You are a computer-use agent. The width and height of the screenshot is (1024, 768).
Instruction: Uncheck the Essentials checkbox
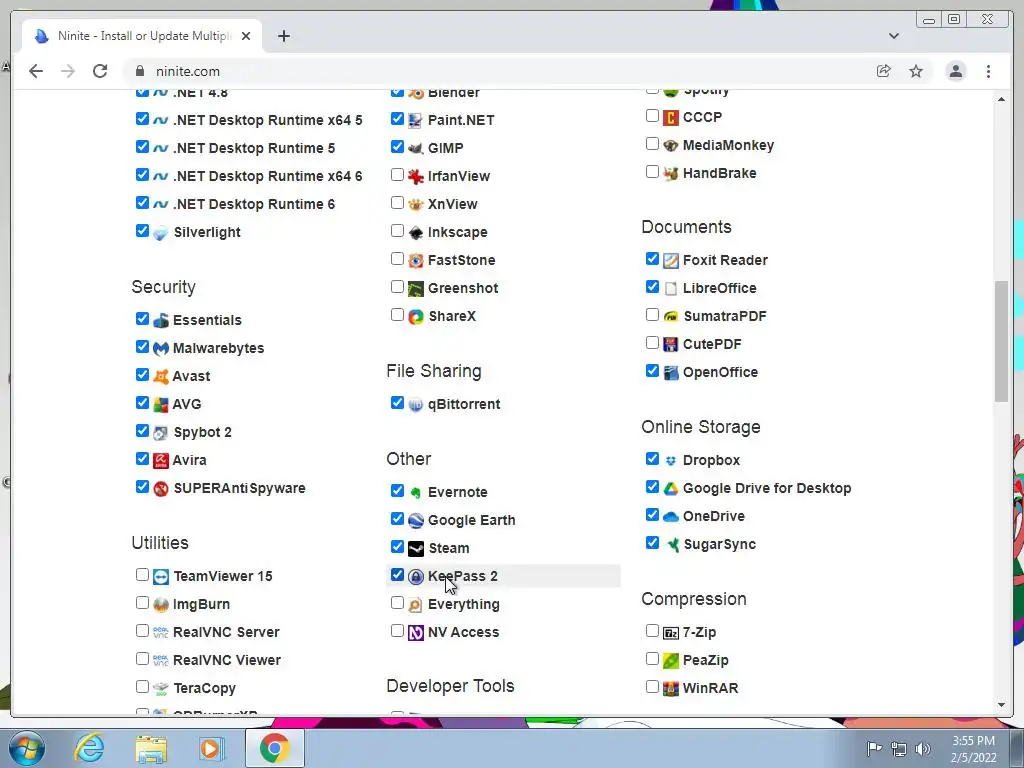click(x=142, y=319)
